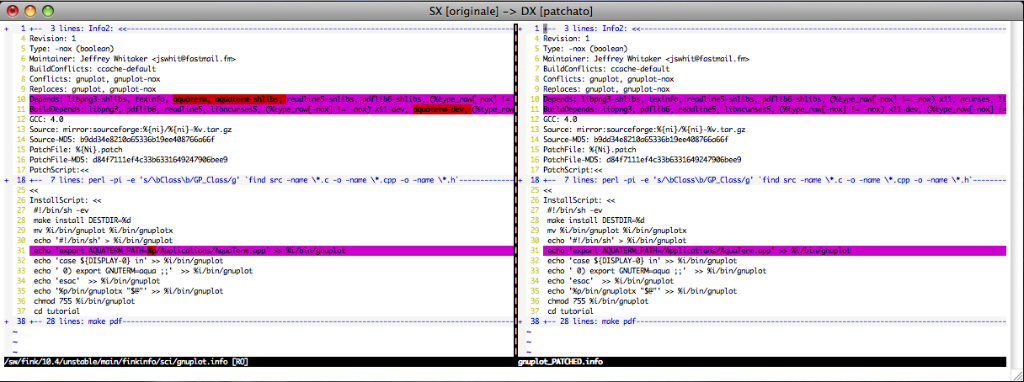Image resolution: width=1024 pixels, height=382 pixels.
Task: Click 'cd tutorial' in left pane
Action: (x=56, y=311)
